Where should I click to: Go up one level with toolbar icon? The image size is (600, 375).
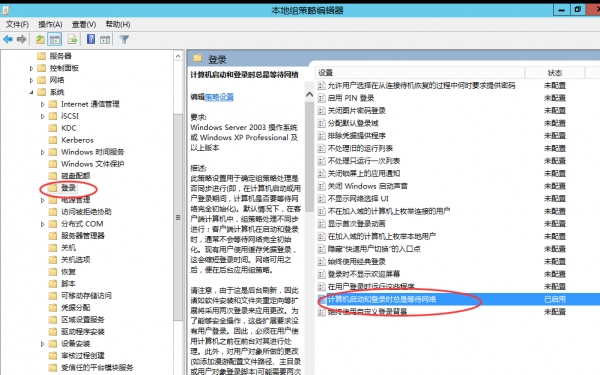click(x=40, y=39)
